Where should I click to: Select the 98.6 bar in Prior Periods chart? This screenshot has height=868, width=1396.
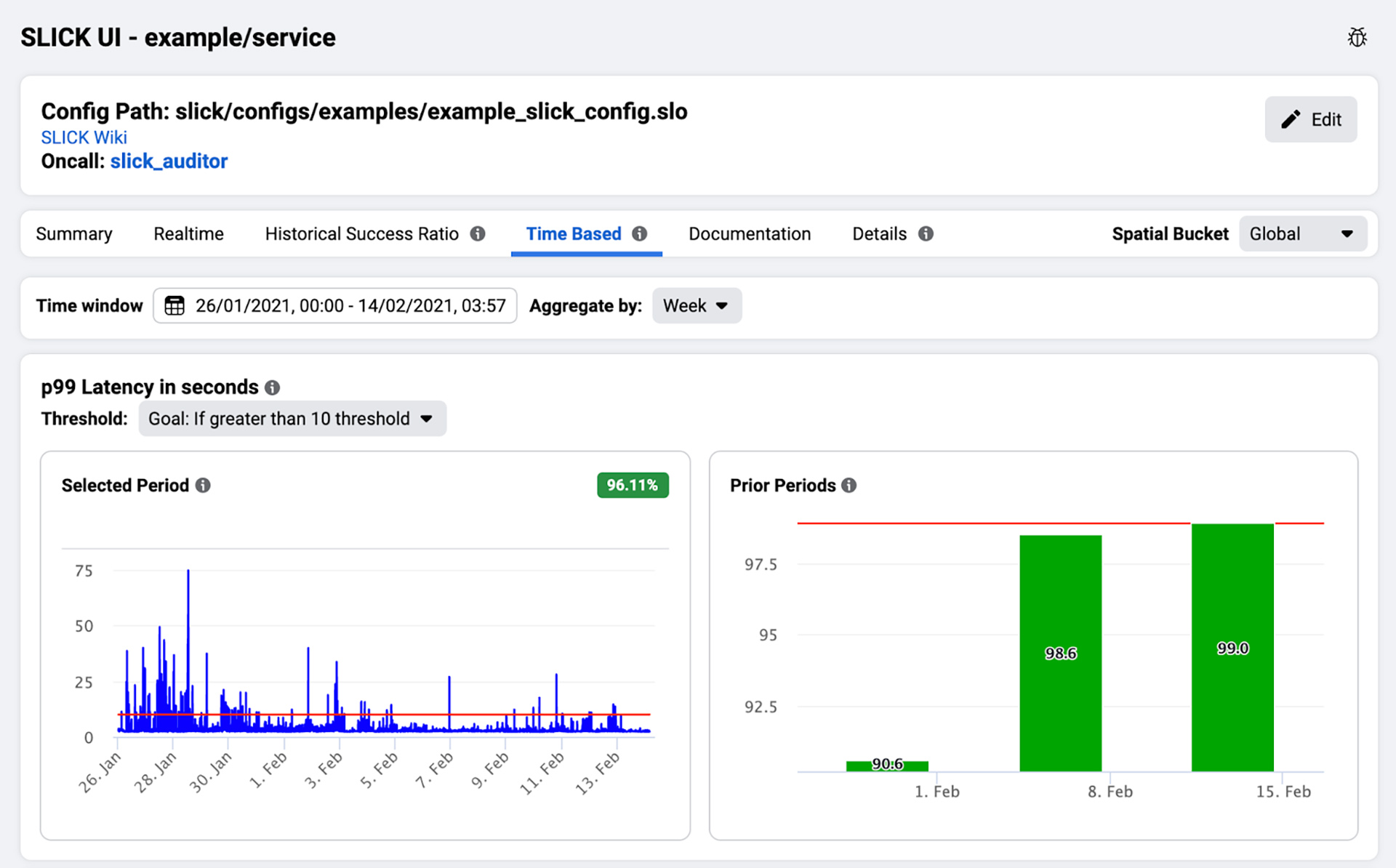[1060, 652]
